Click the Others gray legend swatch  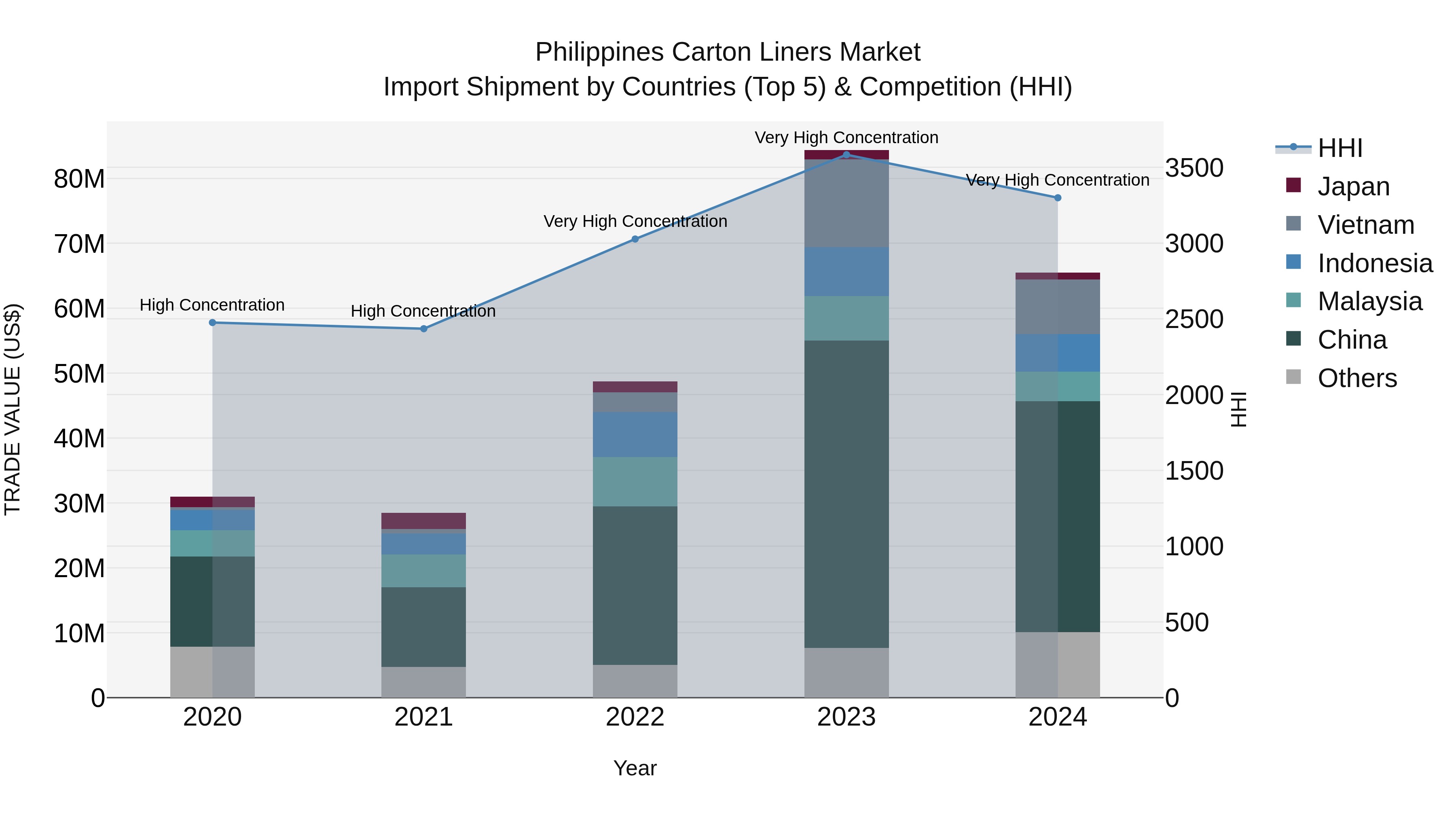pyautogui.click(x=1293, y=377)
